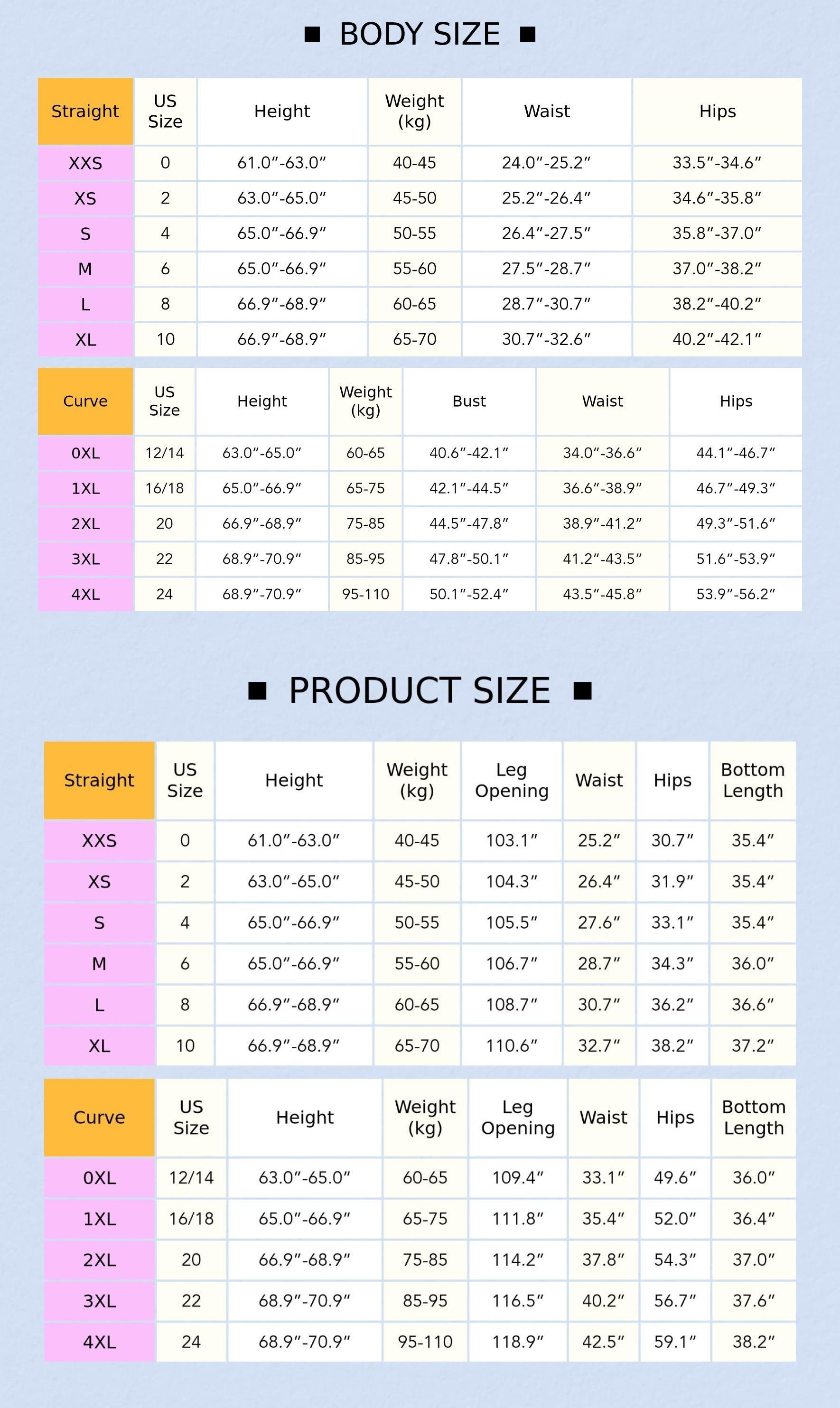
Task: Click the Leg Opening header in Straight product table
Action: (x=512, y=780)
